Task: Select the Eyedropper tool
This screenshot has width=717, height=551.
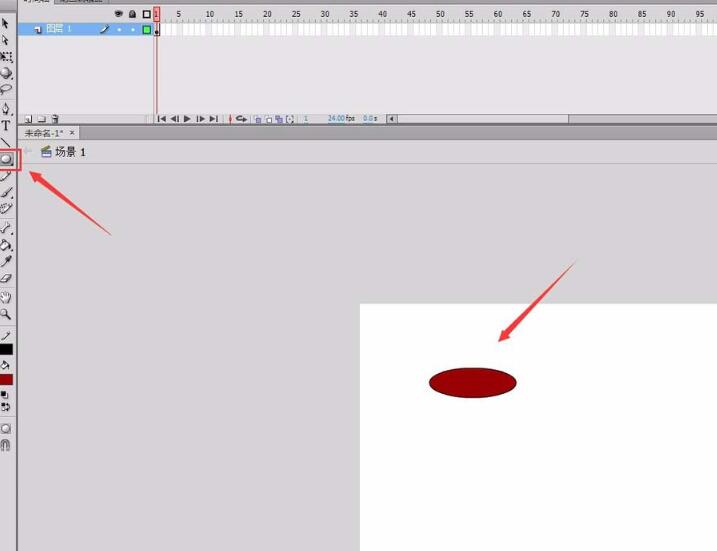Action: (6, 261)
